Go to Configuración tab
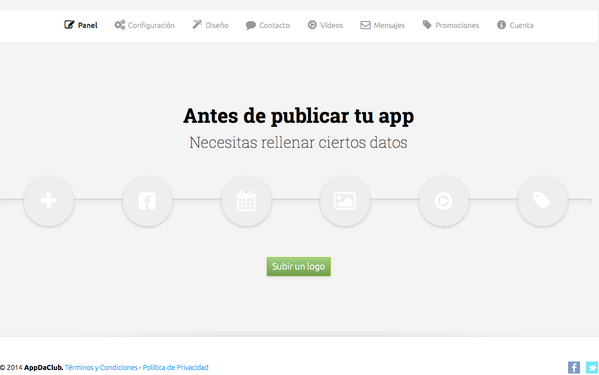599x375 pixels. tap(144, 25)
